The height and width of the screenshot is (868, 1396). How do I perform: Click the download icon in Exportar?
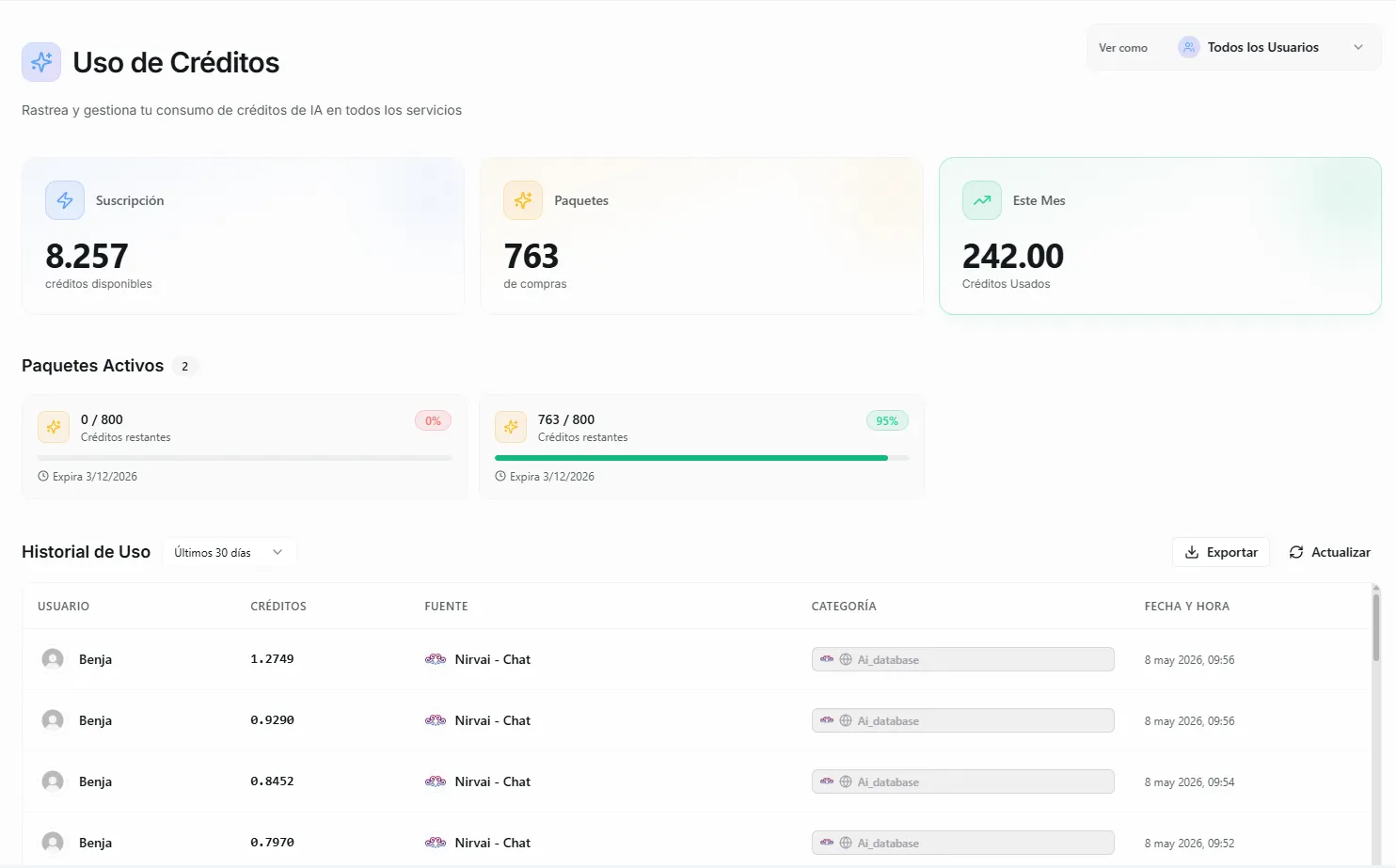point(1192,552)
